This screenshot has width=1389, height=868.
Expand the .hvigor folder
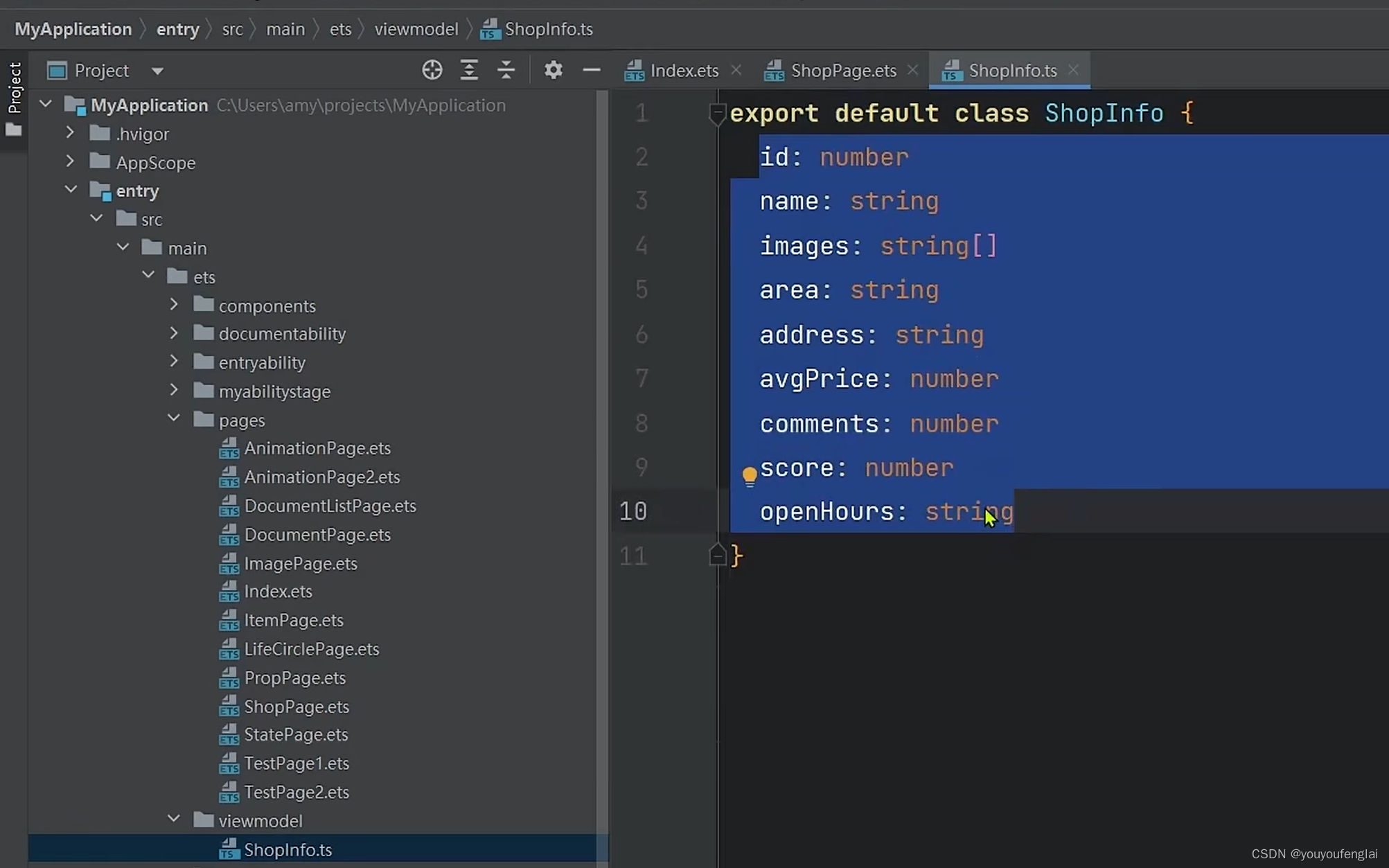(x=70, y=132)
